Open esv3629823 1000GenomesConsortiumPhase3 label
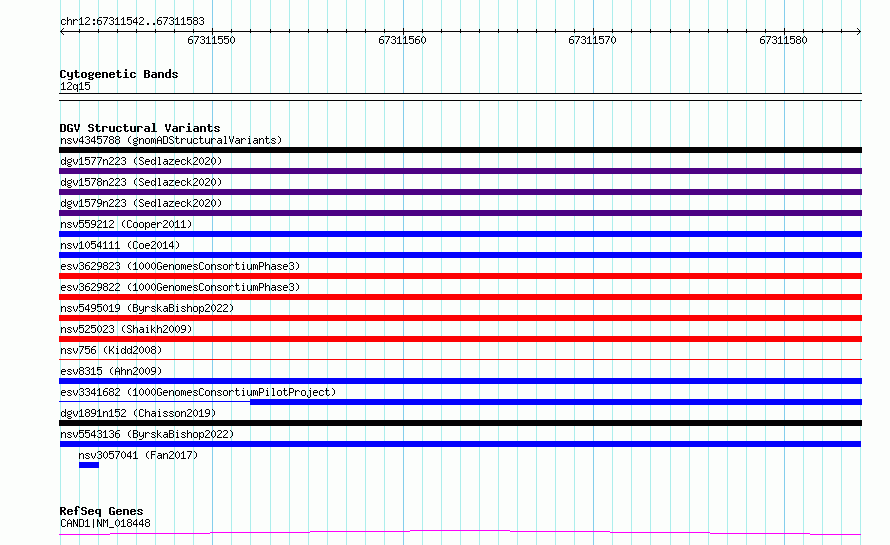The width and height of the screenshot is (890, 545). 180,266
